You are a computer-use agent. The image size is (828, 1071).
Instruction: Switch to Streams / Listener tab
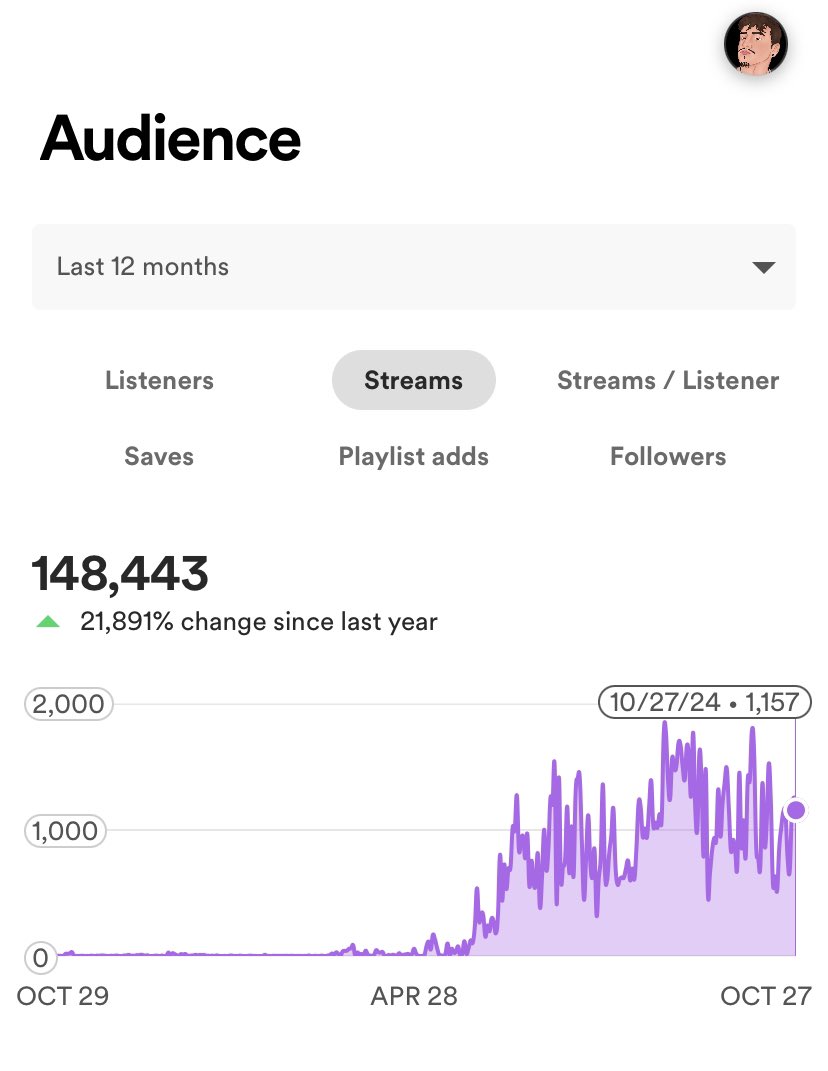[668, 380]
